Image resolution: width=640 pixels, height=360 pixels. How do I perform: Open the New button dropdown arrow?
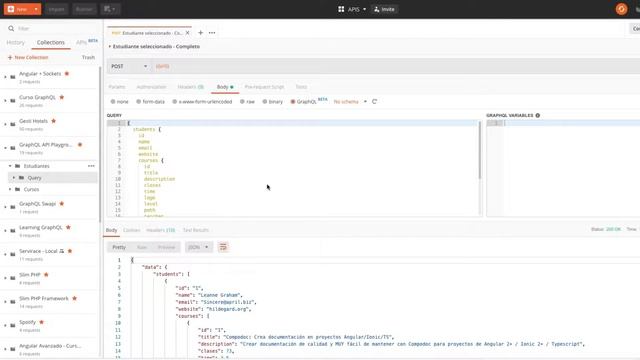[36, 9]
